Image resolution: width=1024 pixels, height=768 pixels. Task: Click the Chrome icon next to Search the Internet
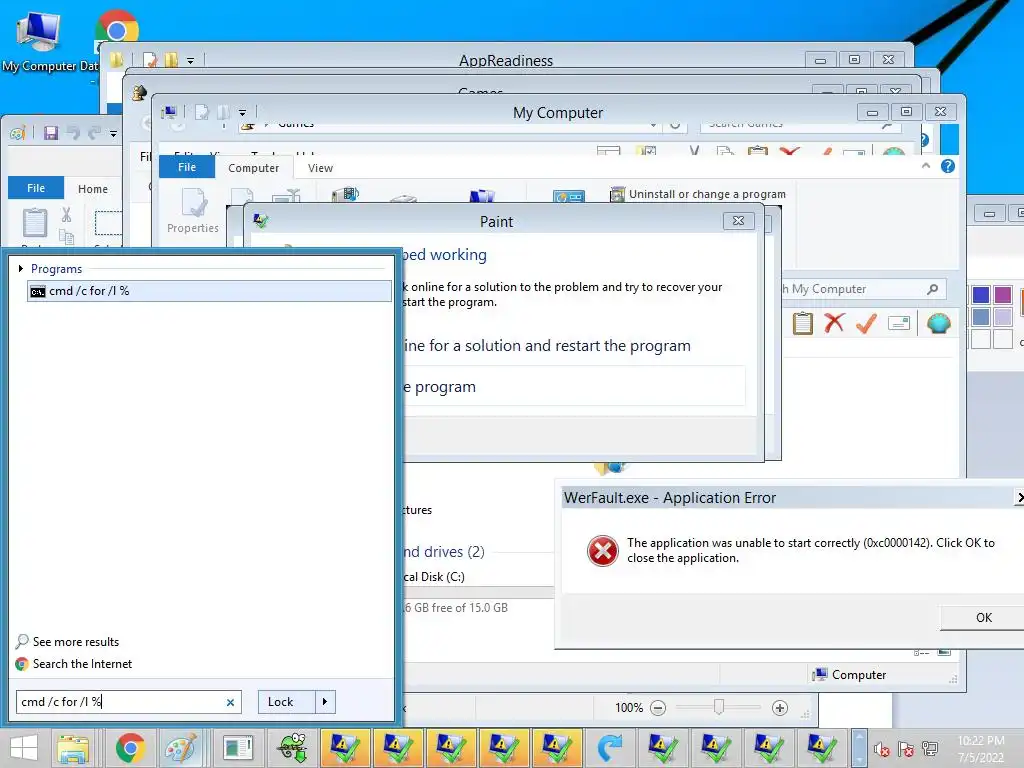22,664
